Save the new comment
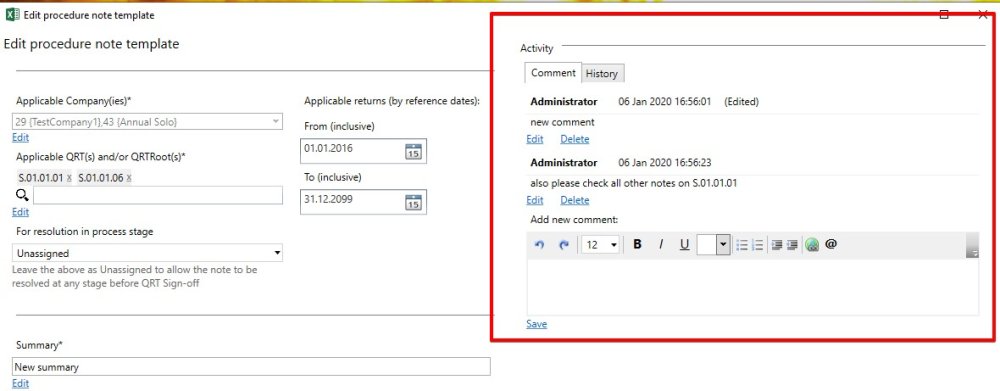Screen dimensions: 1000x391 point(536,324)
